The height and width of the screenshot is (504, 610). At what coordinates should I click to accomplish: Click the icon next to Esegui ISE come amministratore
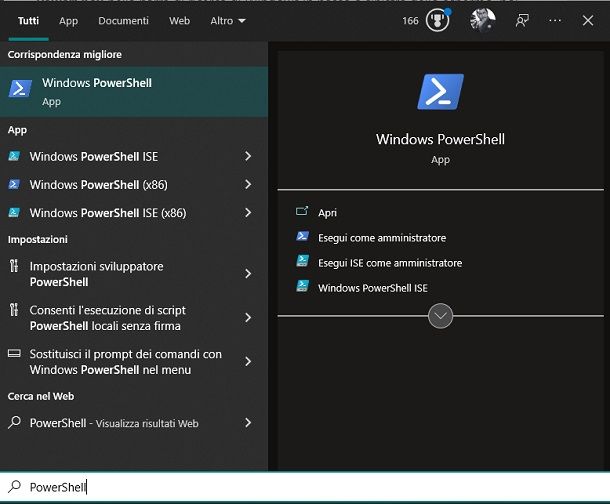302,261
